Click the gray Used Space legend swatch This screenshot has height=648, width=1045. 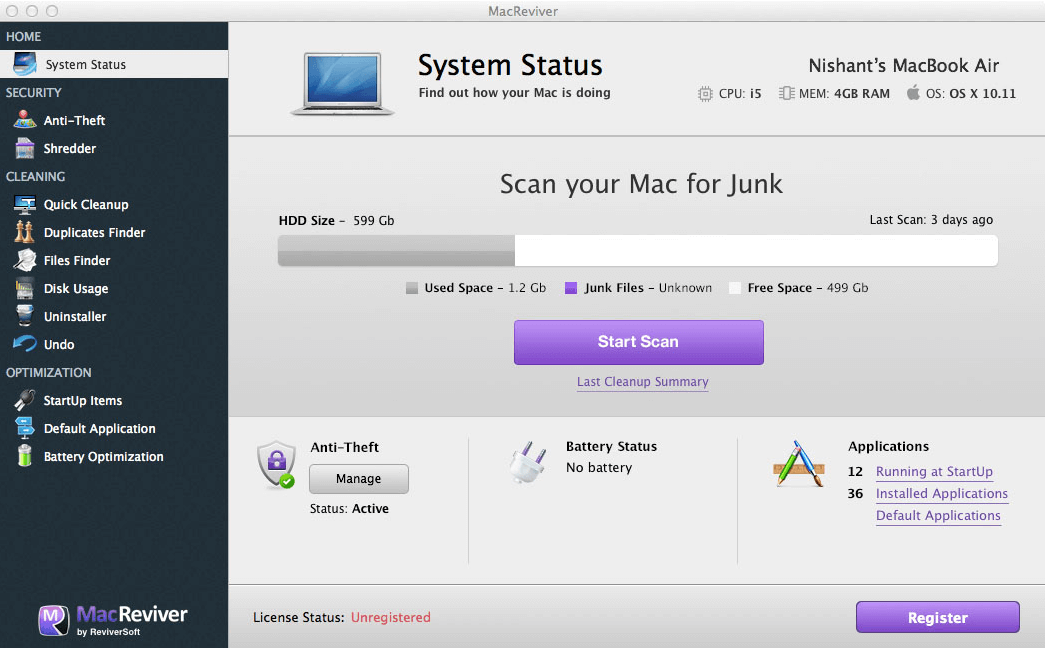coord(412,288)
